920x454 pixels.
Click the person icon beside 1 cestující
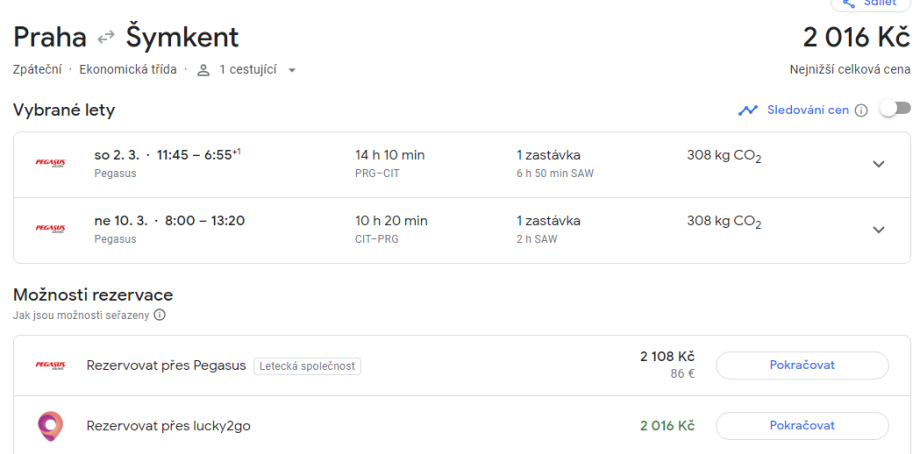click(203, 70)
